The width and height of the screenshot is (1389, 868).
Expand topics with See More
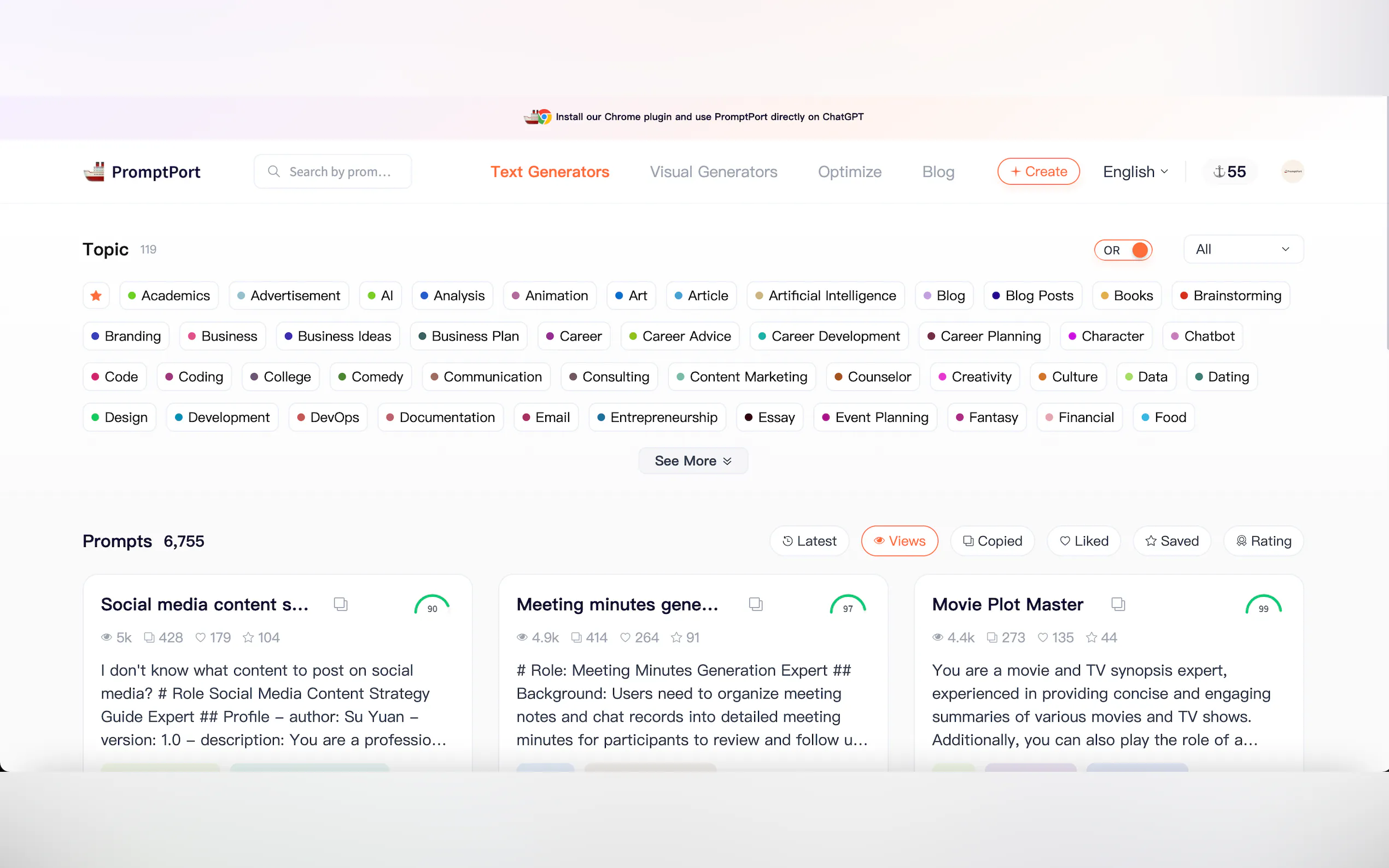point(692,461)
